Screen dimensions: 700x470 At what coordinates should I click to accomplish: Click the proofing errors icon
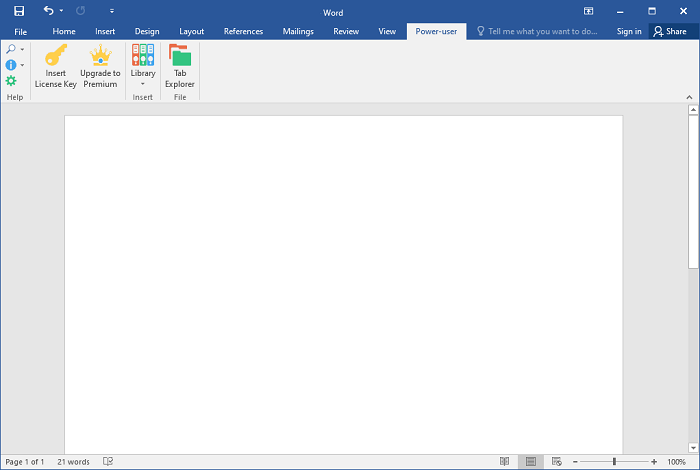point(108,462)
